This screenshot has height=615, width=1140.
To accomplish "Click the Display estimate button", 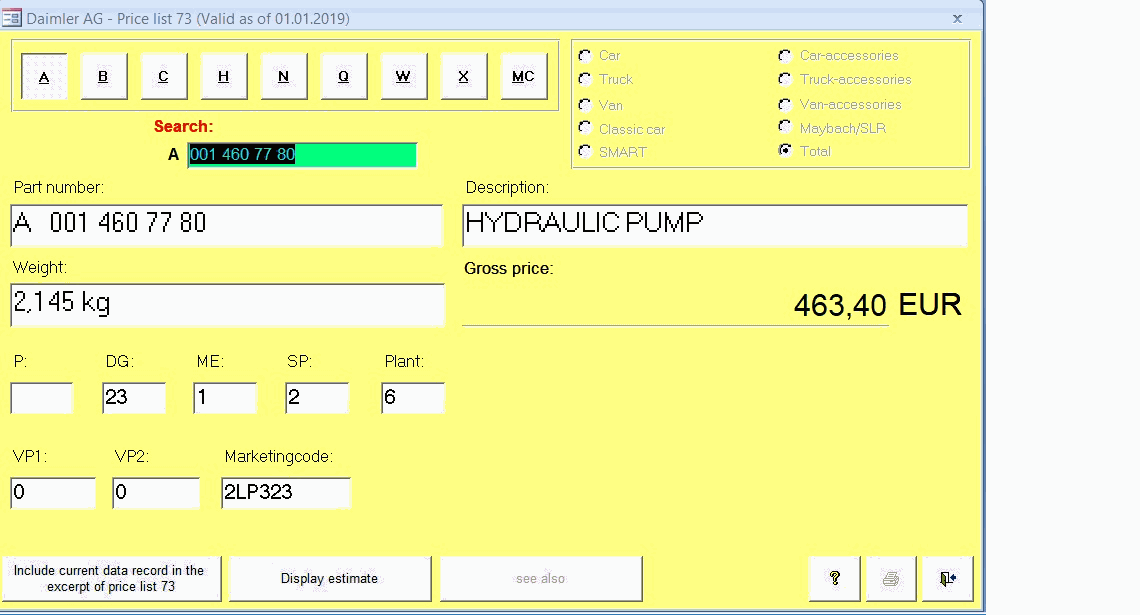I will click(330, 579).
